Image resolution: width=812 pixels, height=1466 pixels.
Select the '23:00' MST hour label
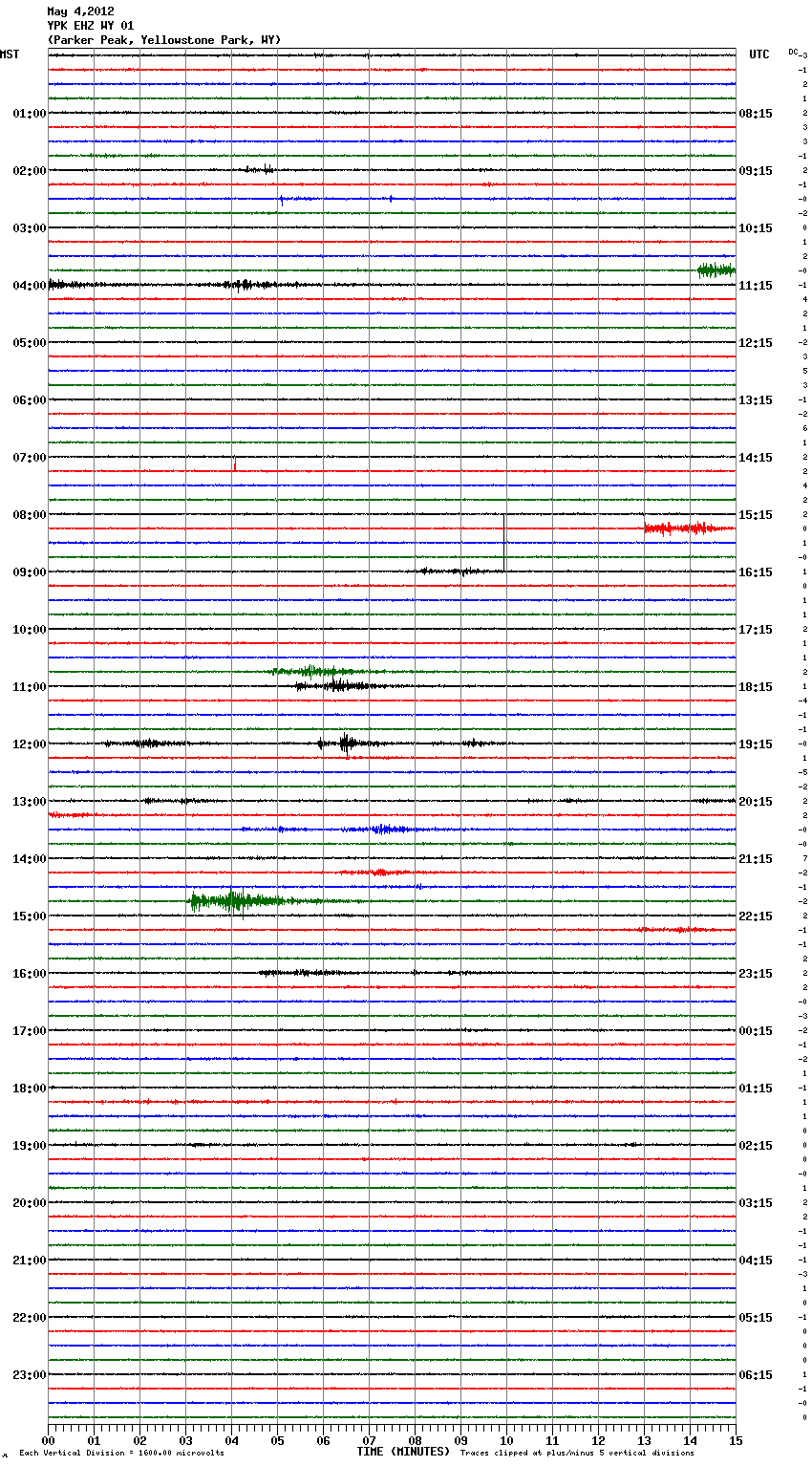point(30,1375)
